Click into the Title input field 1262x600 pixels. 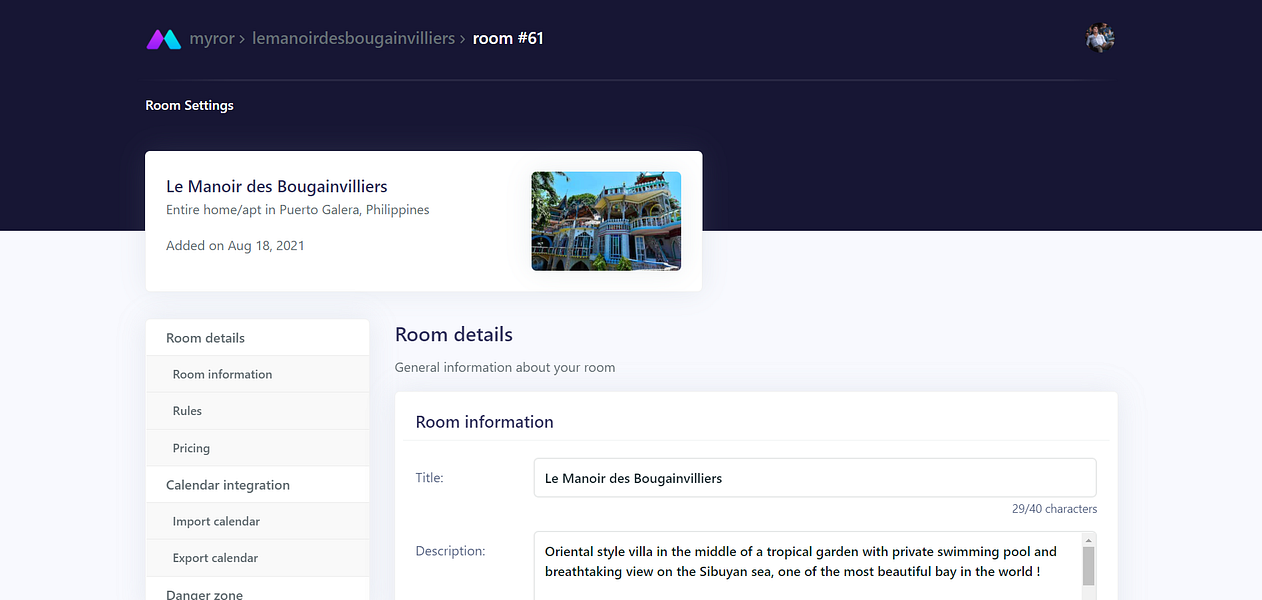pos(815,478)
